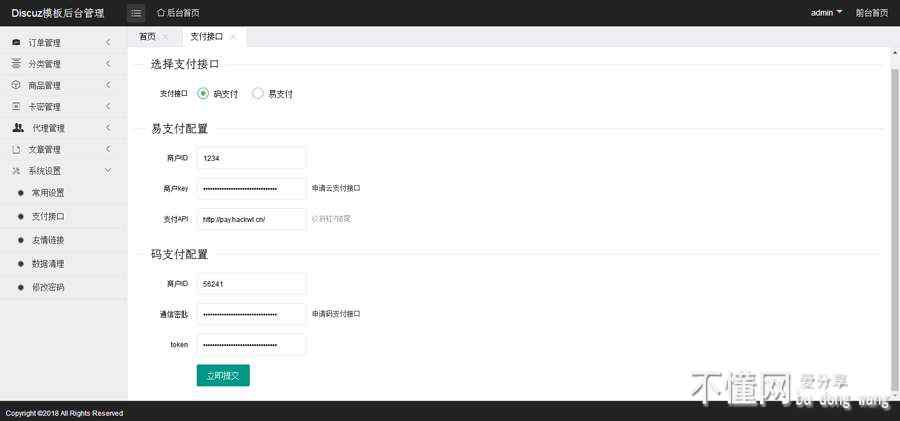Click the 订单管理 sidebar icon
Image resolution: width=900 pixels, height=421 pixels.
16,43
